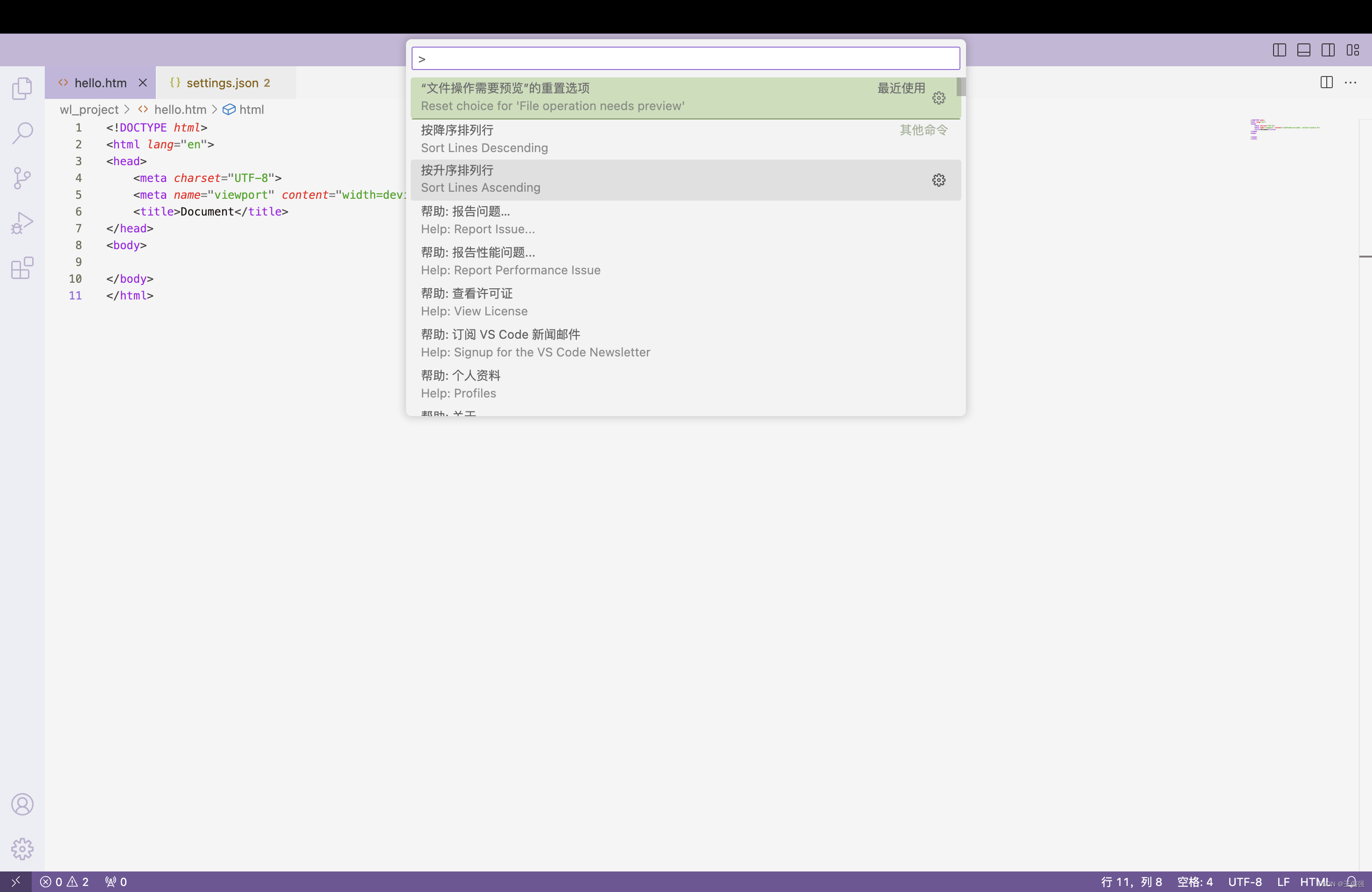Open Run and Debug view
Image resolution: width=1372 pixels, height=892 pixels.
(x=22, y=223)
